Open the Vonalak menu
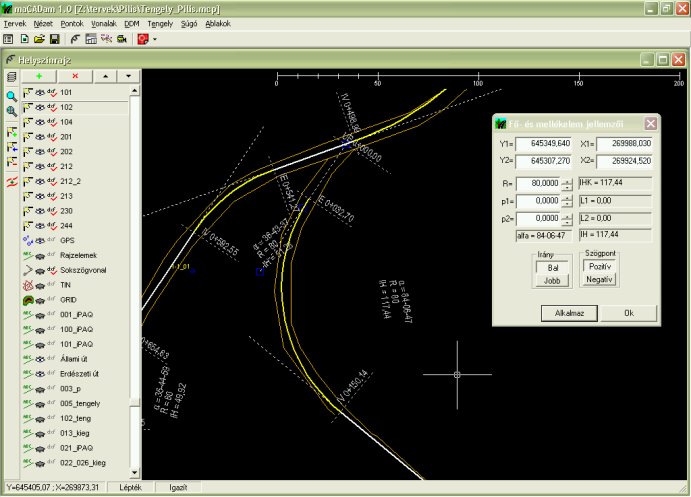Image resolution: width=691 pixels, height=497 pixels. 104,24
